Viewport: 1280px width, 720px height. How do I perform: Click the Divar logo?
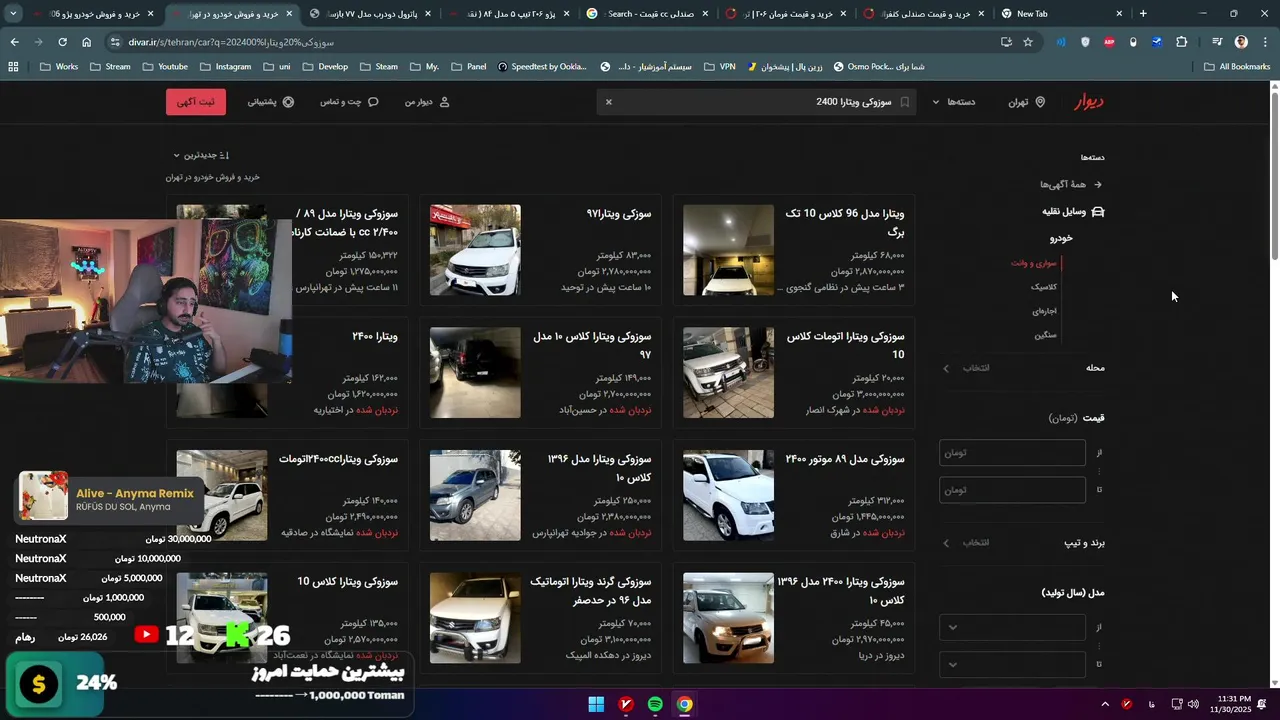tap(1089, 102)
